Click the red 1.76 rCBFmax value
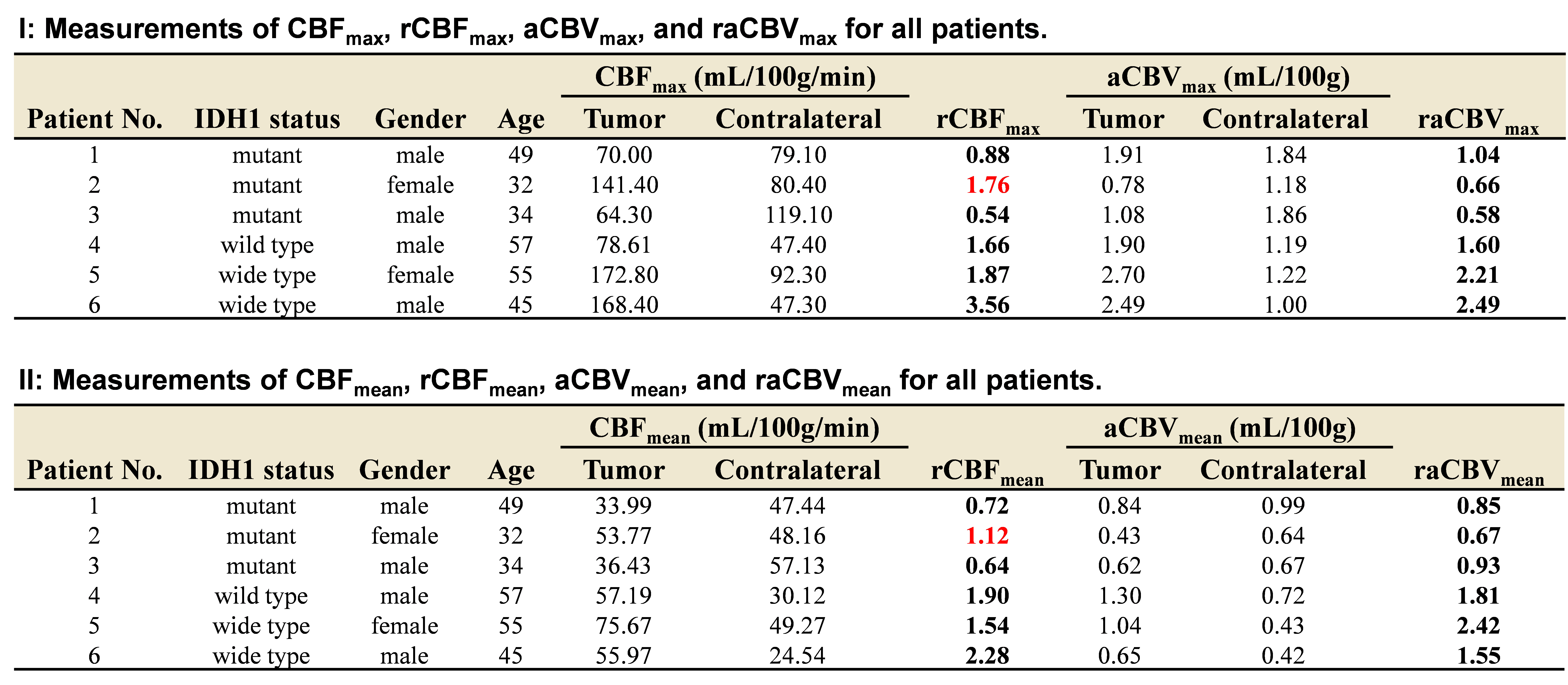Viewport: 1568px width, 685px height. pos(987,185)
